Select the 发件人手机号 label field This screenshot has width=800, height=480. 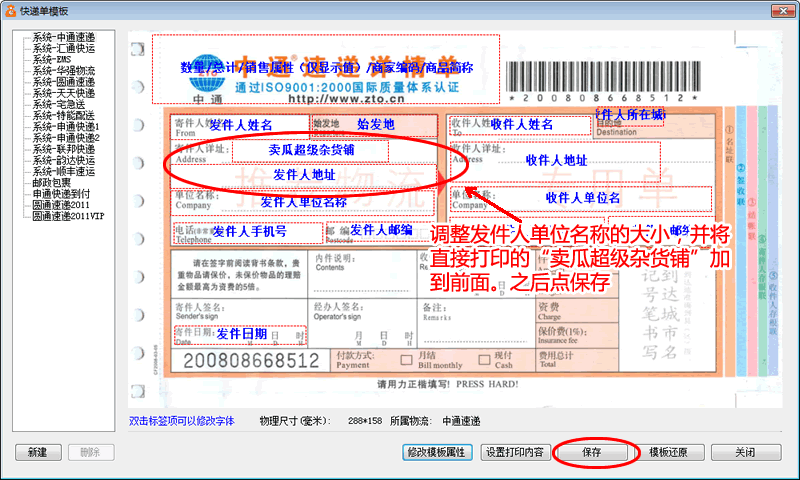click(249, 232)
